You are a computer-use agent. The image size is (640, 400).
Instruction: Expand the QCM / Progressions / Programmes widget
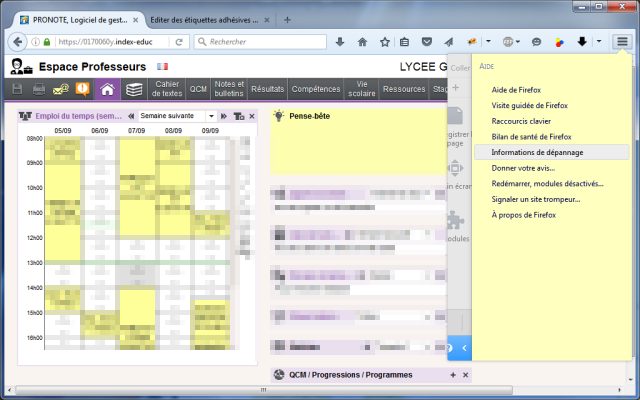tap(453, 375)
